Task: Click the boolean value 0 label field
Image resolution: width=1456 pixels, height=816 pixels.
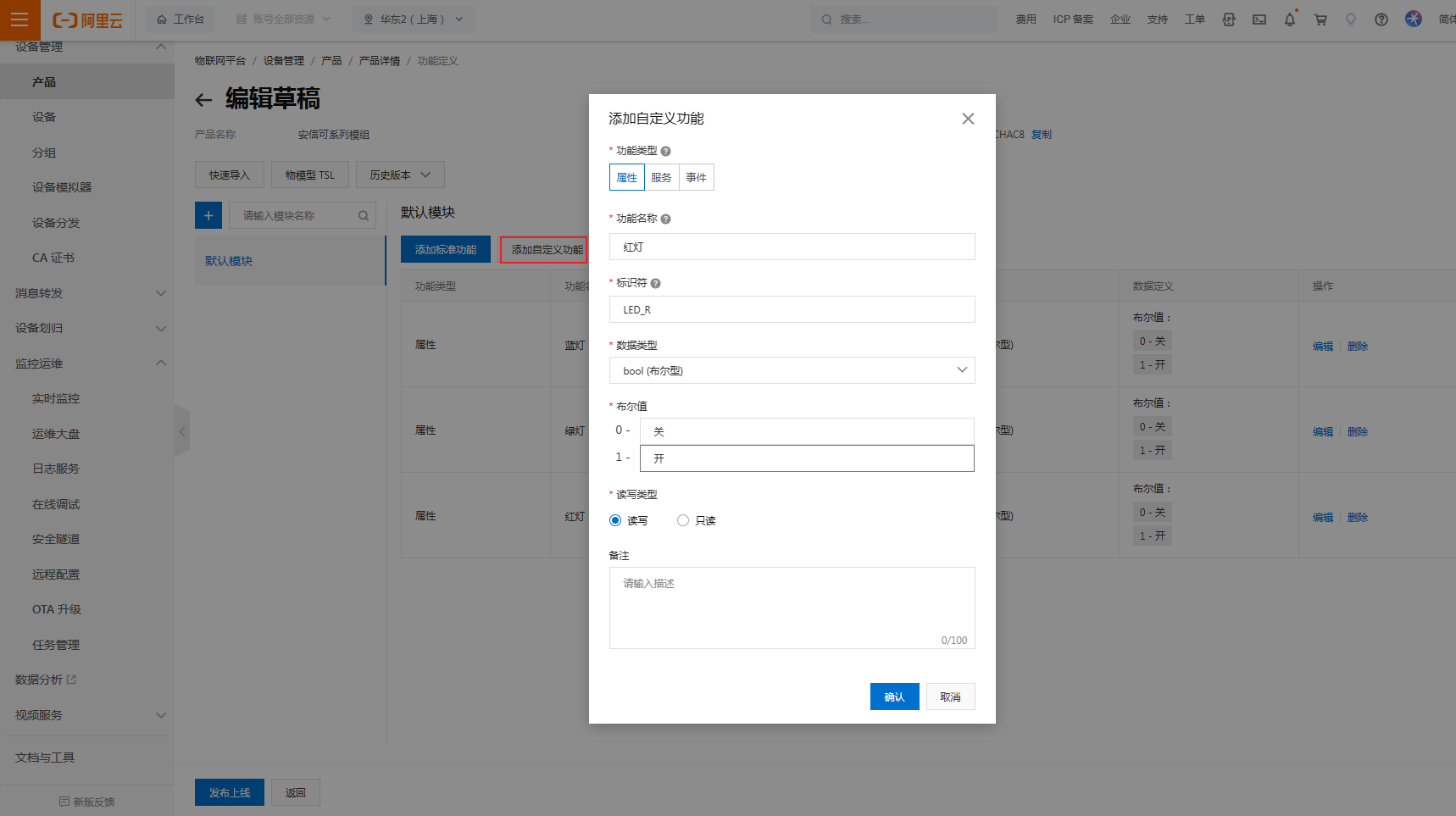Action: [x=807, y=431]
